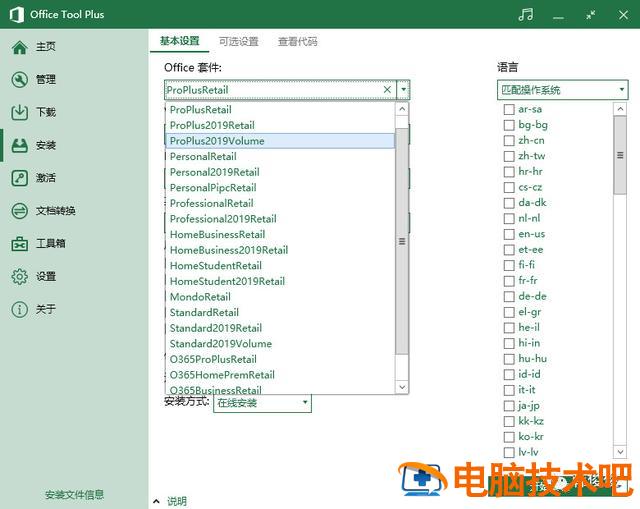Go to 工具箱 in the sidebar

(51, 244)
